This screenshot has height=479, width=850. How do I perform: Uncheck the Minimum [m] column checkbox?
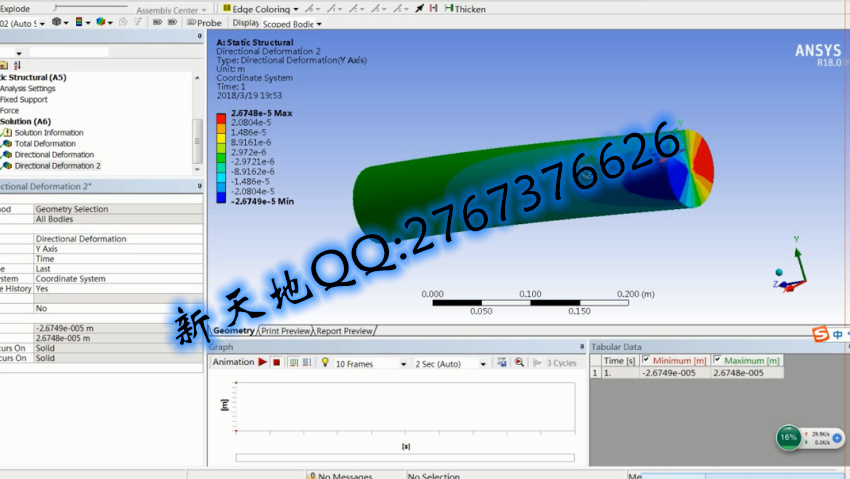[x=646, y=360]
